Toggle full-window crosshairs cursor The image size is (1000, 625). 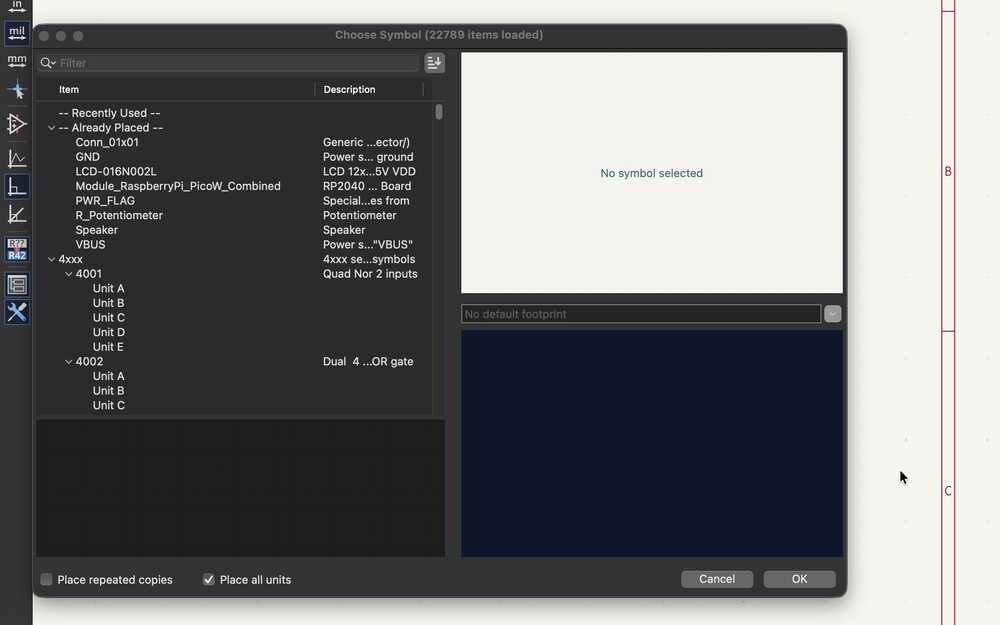click(x=16, y=89)
